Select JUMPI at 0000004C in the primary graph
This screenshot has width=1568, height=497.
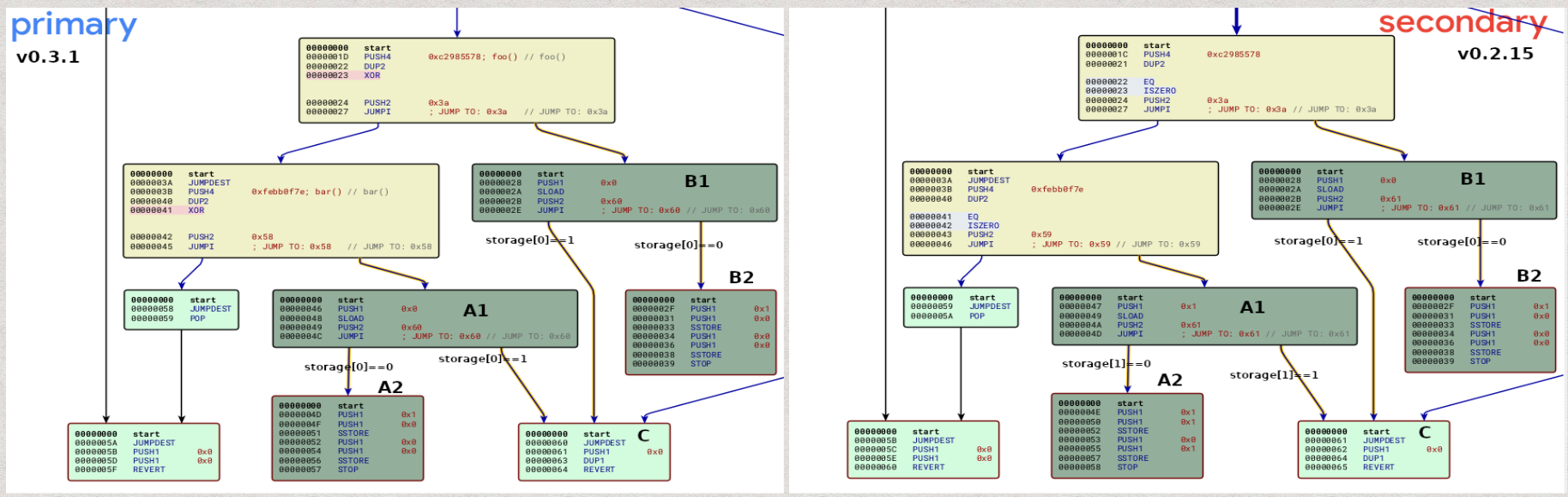point(425,336)
